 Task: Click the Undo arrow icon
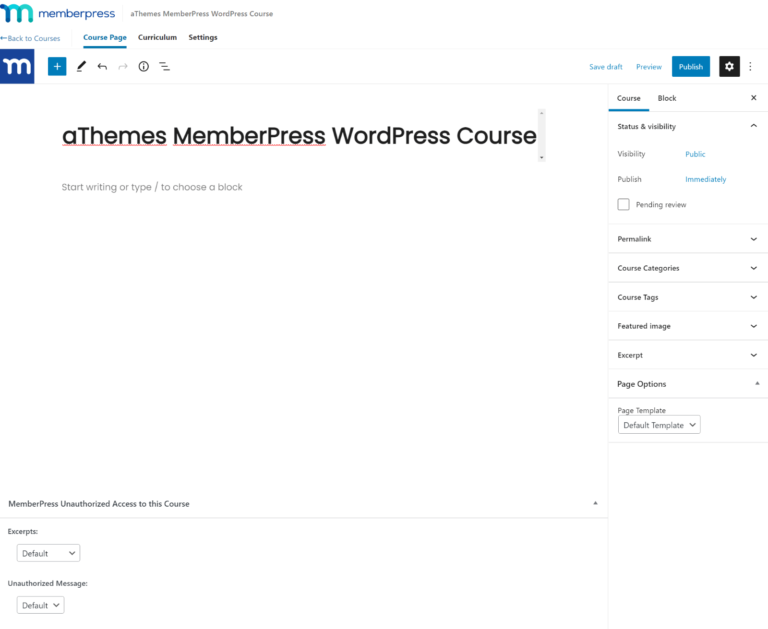(x=102, y=66)
